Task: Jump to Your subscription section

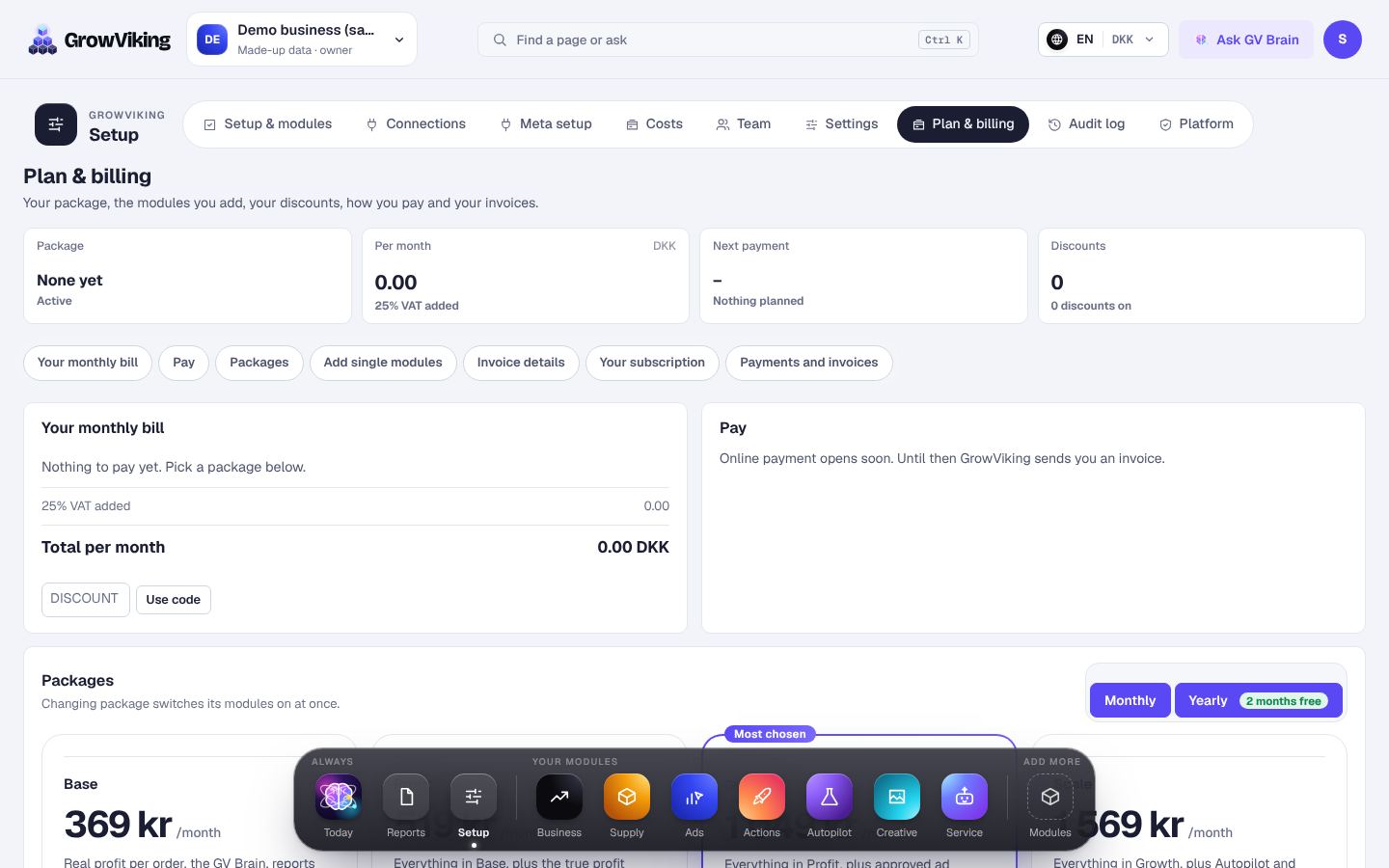Action: [652, 363]
